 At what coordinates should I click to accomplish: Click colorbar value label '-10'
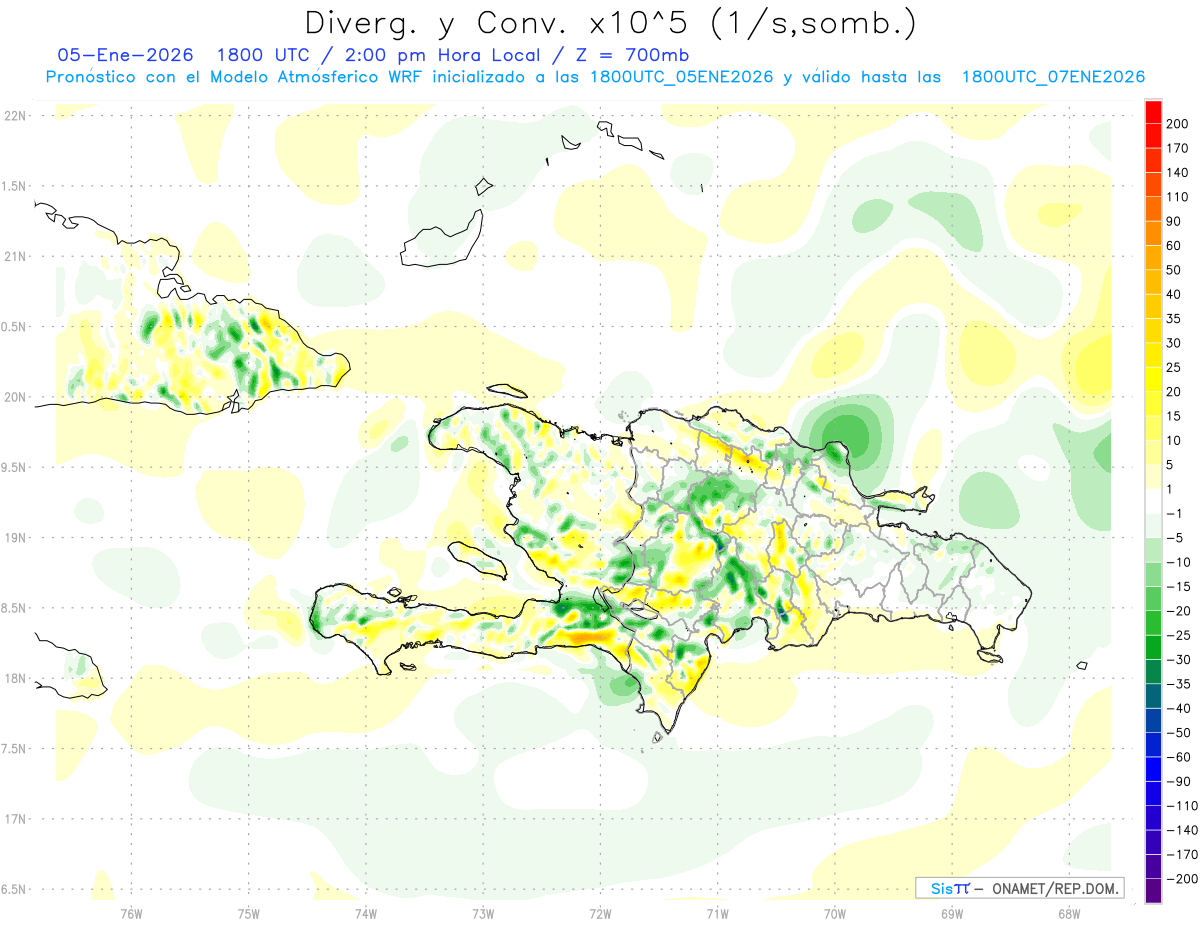coord(1178,562)
